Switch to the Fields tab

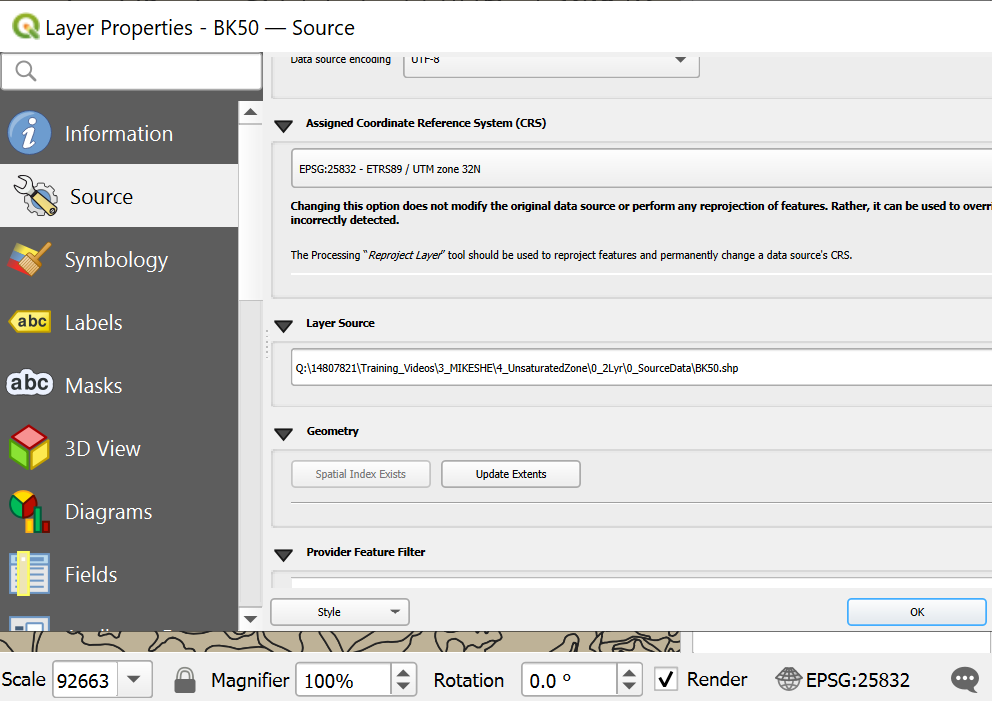click(x=119, y=574)
